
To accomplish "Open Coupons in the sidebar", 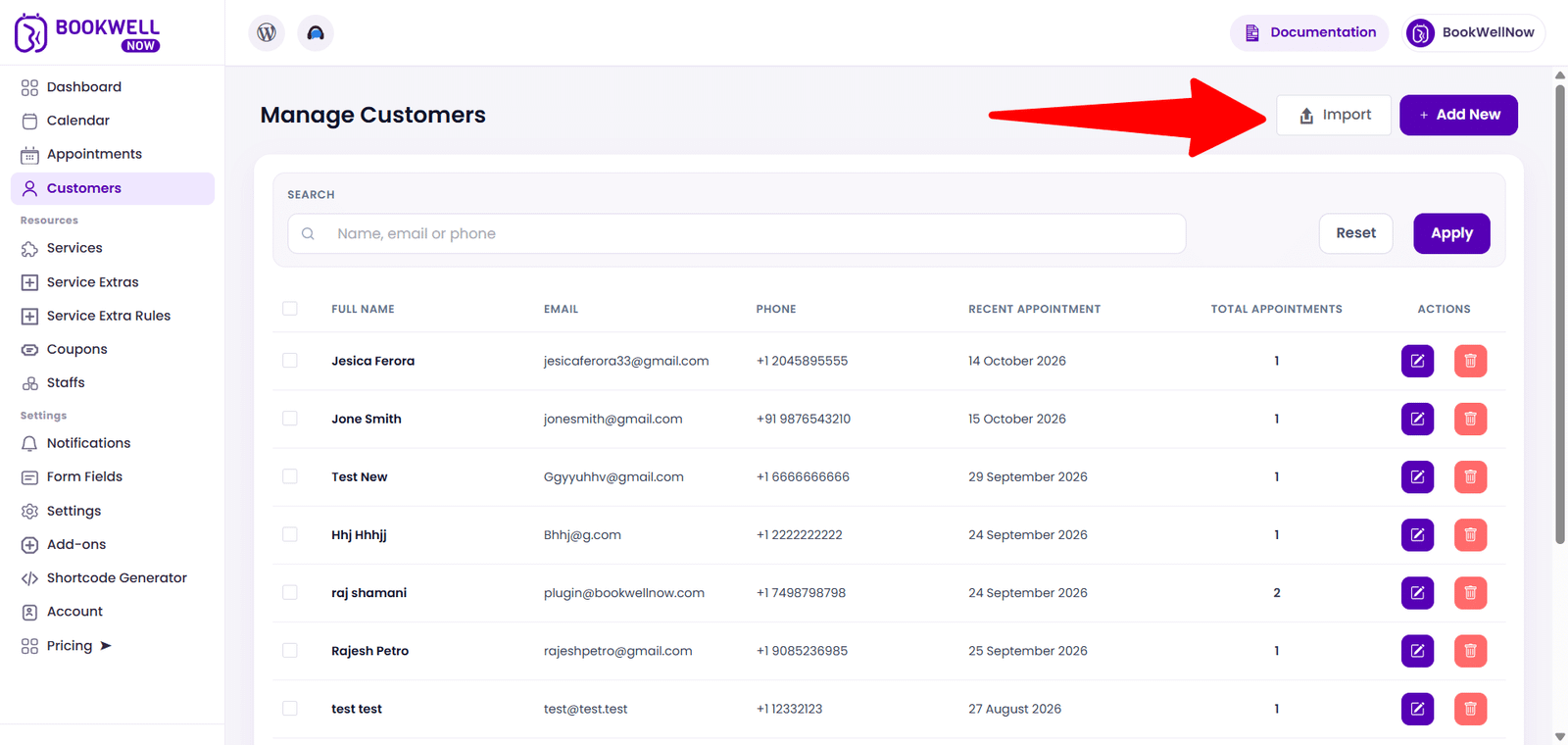I will tap(113, 349).
